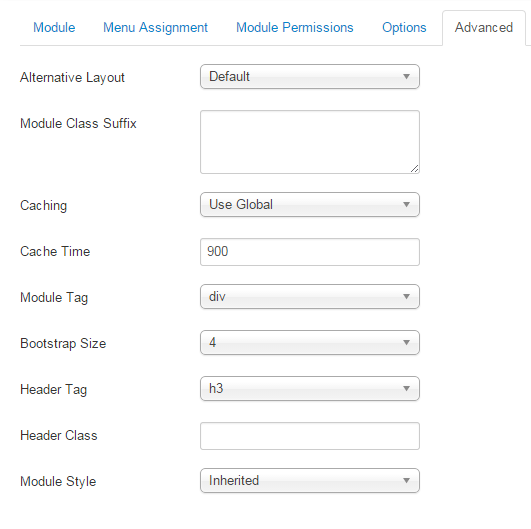The width and height of the screenshot is (531, 529).
Task: Click the Bootstrap Size dropdown arrow
Action: tap(406, 343)
